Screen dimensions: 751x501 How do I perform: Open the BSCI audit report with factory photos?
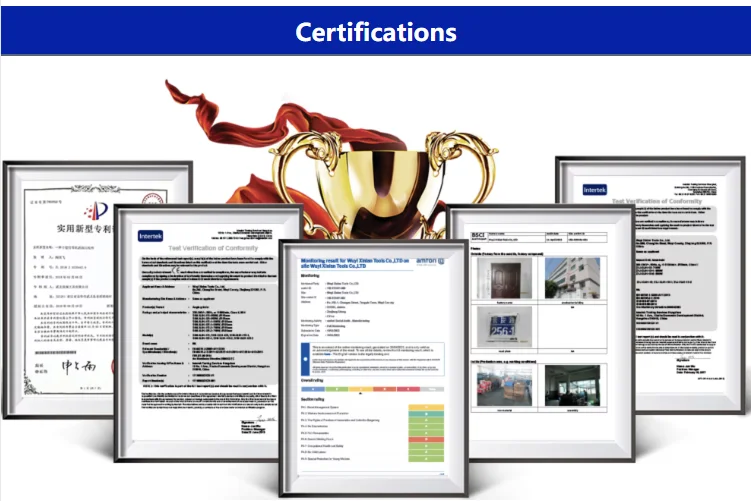pyautogui.click(x=540, y=332)
